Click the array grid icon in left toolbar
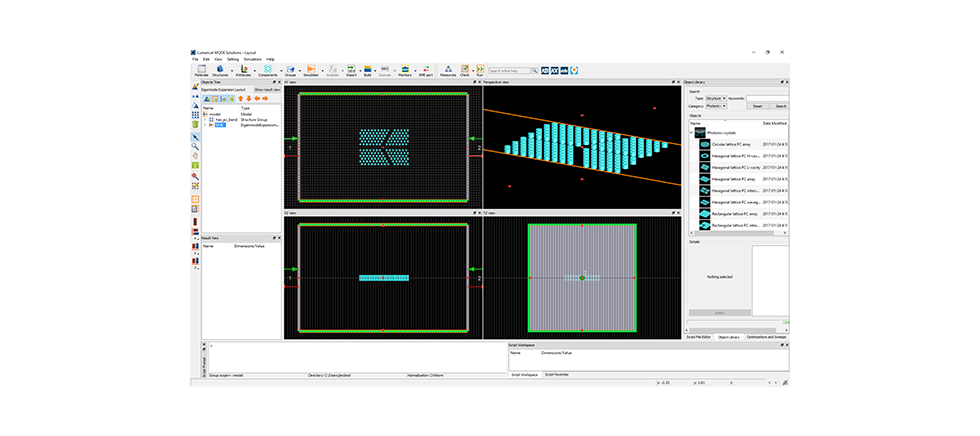980x436 pixels. click(x=195, y=115)
